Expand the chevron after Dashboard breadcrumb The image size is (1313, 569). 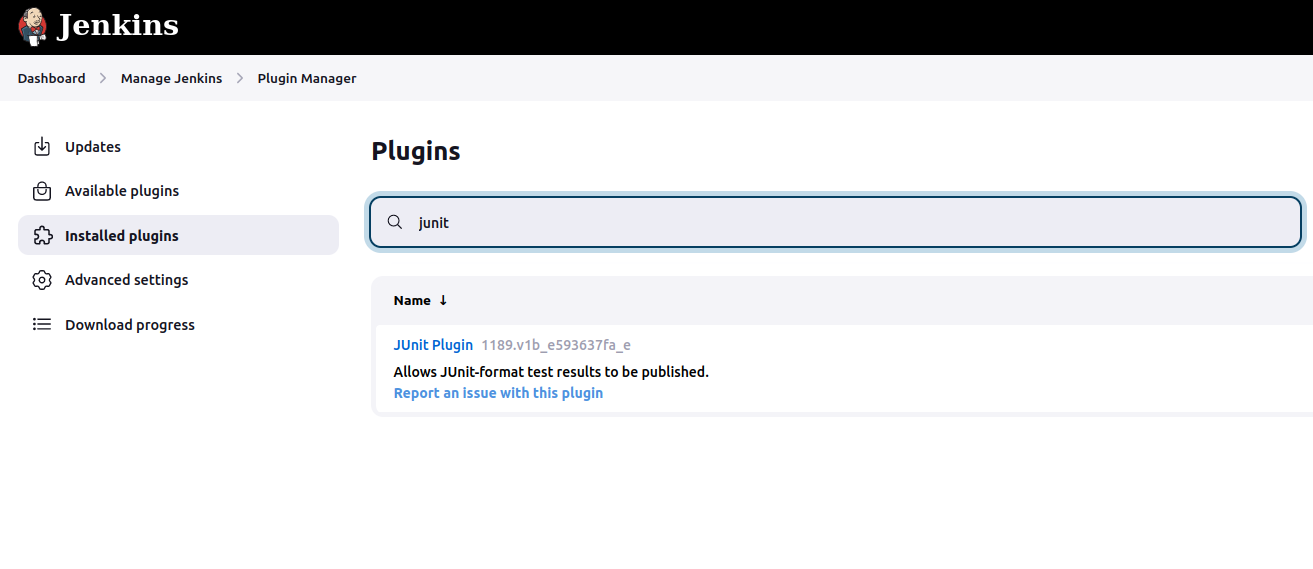pyautogui.click(x=103, y=78)
